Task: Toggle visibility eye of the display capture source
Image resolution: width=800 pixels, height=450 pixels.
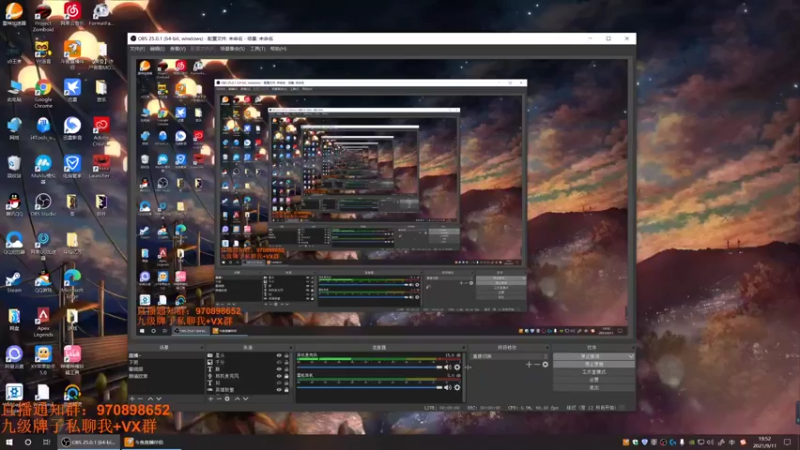Action: pyautogui.click(x=279, y=356)
